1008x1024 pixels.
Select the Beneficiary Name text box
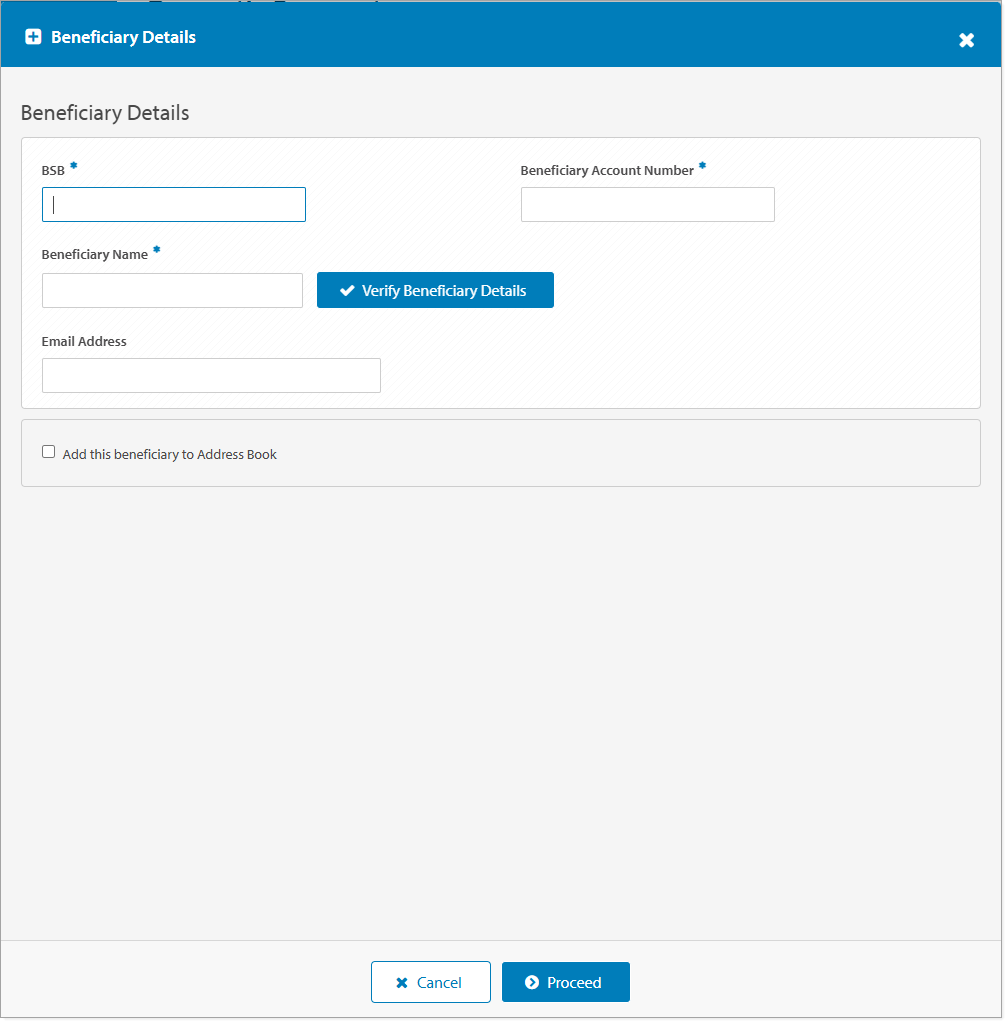[171, 290]
